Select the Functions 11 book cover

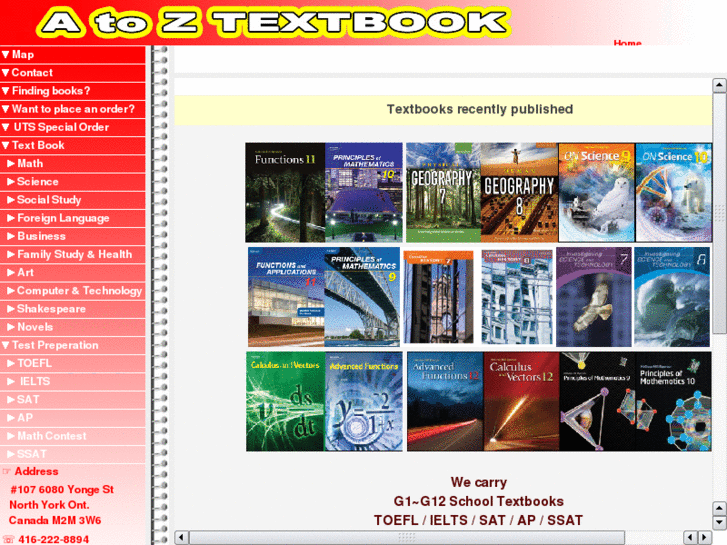pyautogui.click(x=285, y=192)
